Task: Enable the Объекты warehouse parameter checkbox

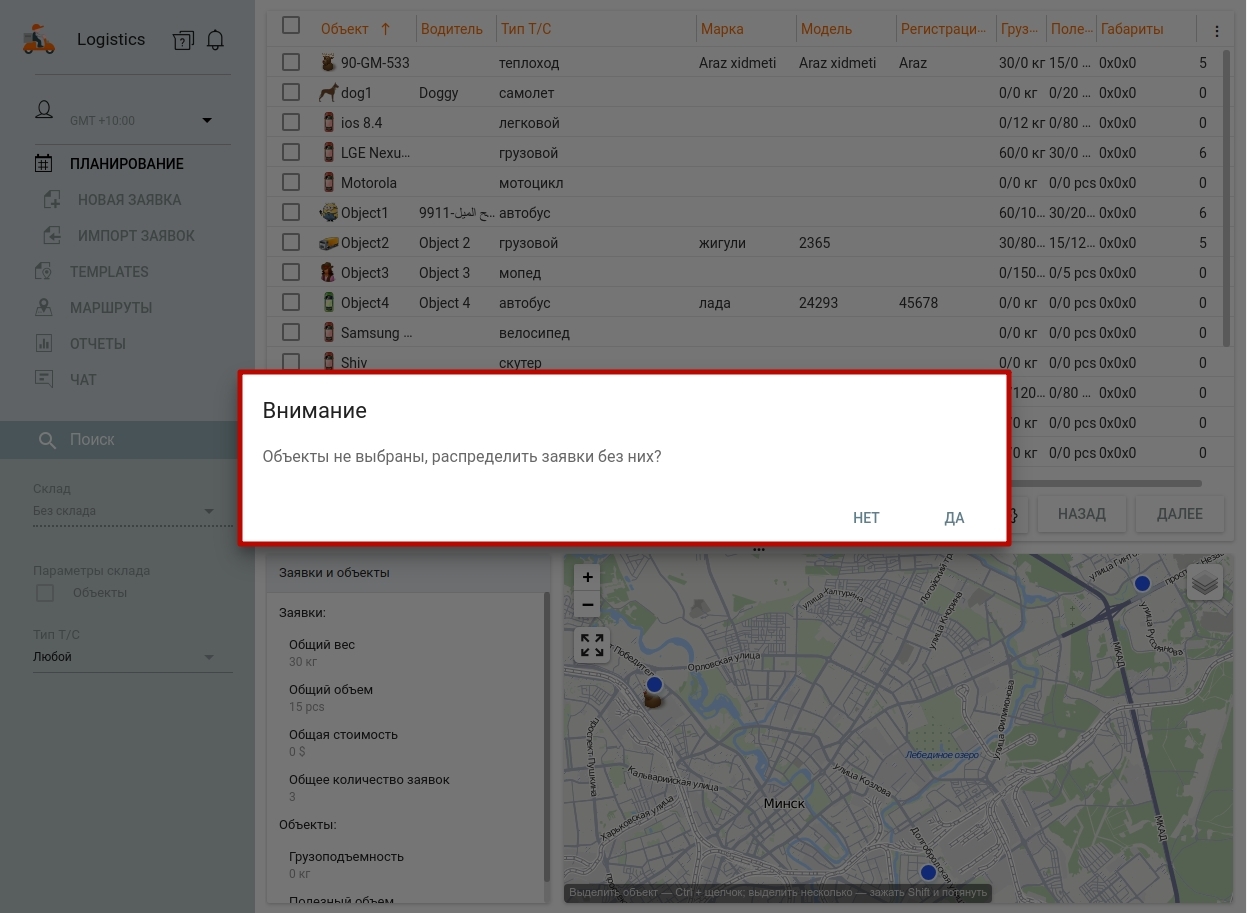Action: coord(45,593)
